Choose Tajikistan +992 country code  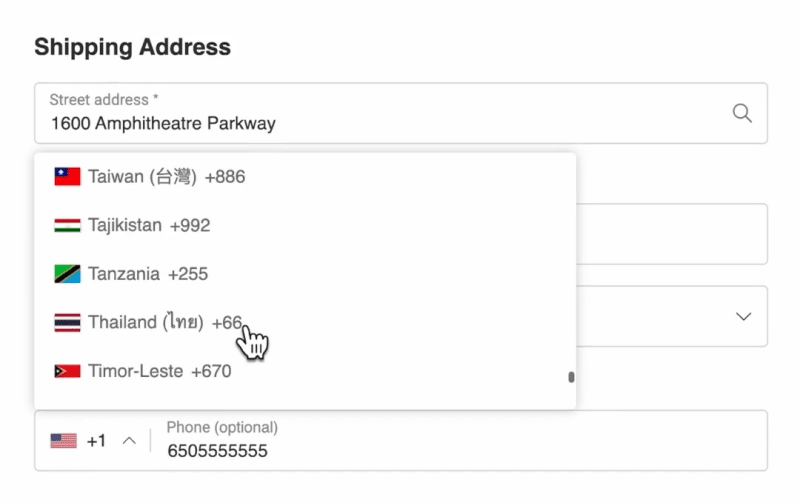(305, 225)
